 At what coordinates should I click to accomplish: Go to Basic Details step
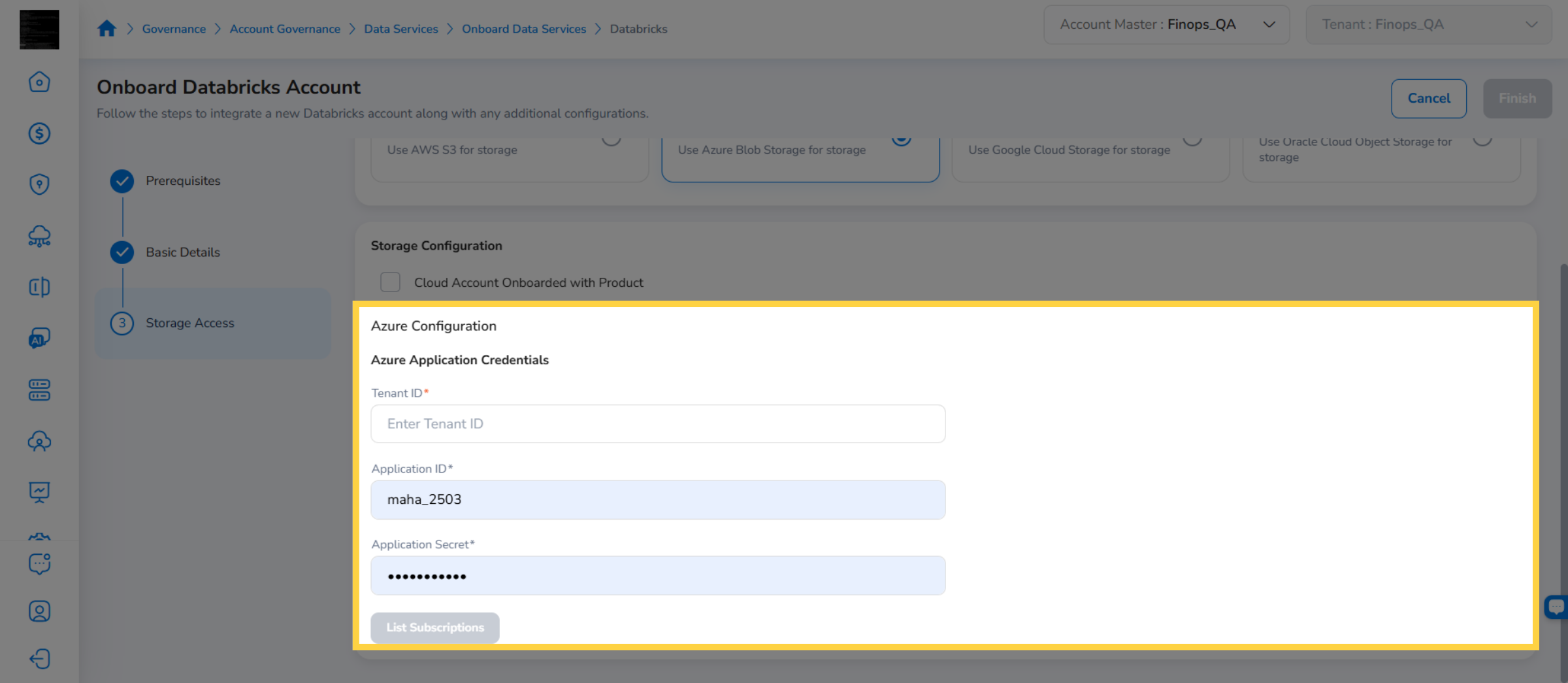click(x=183, y=252)
